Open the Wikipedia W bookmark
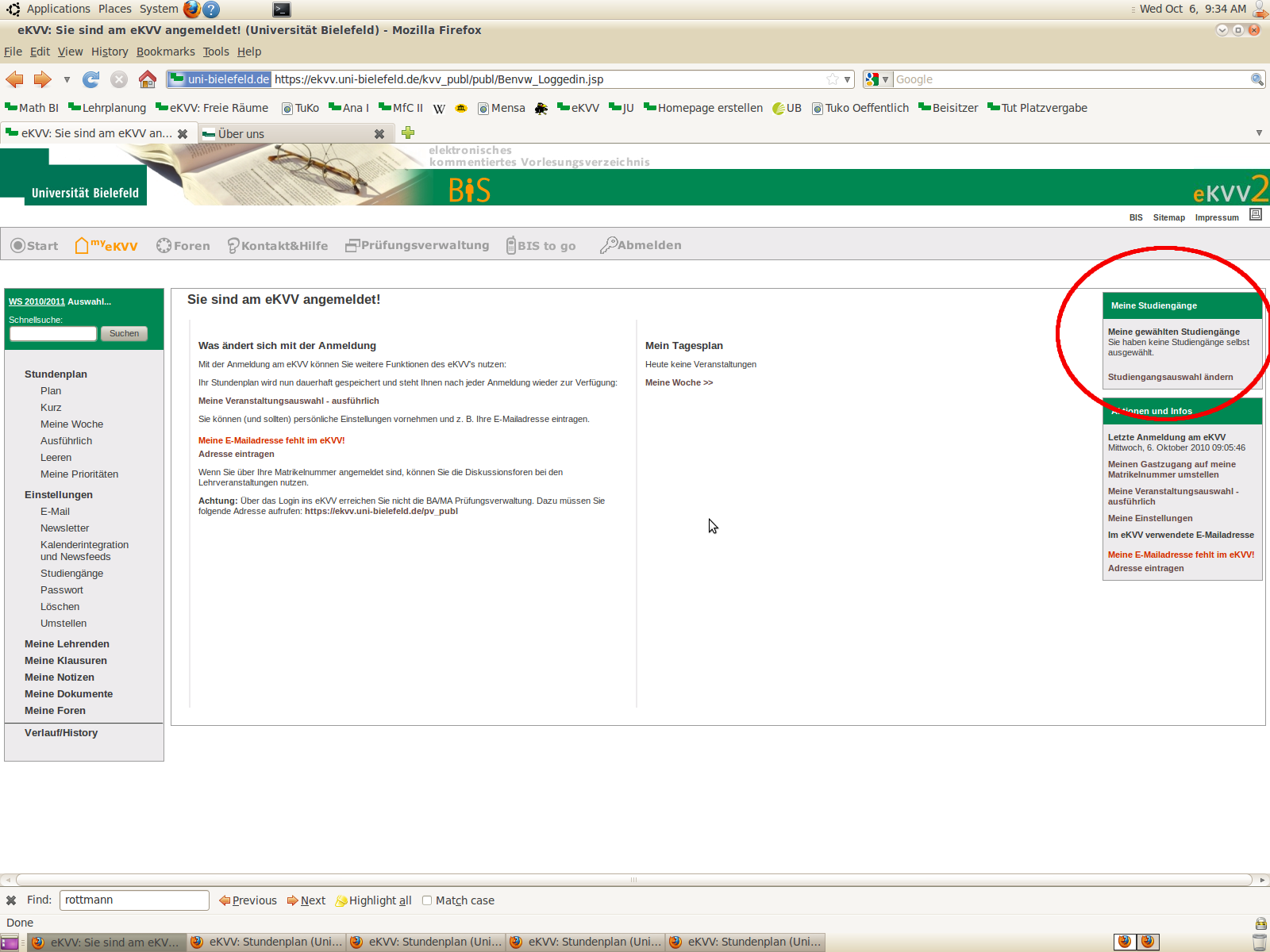Image resolution: width=1270 pixels, height=952 pixels. 439,109
